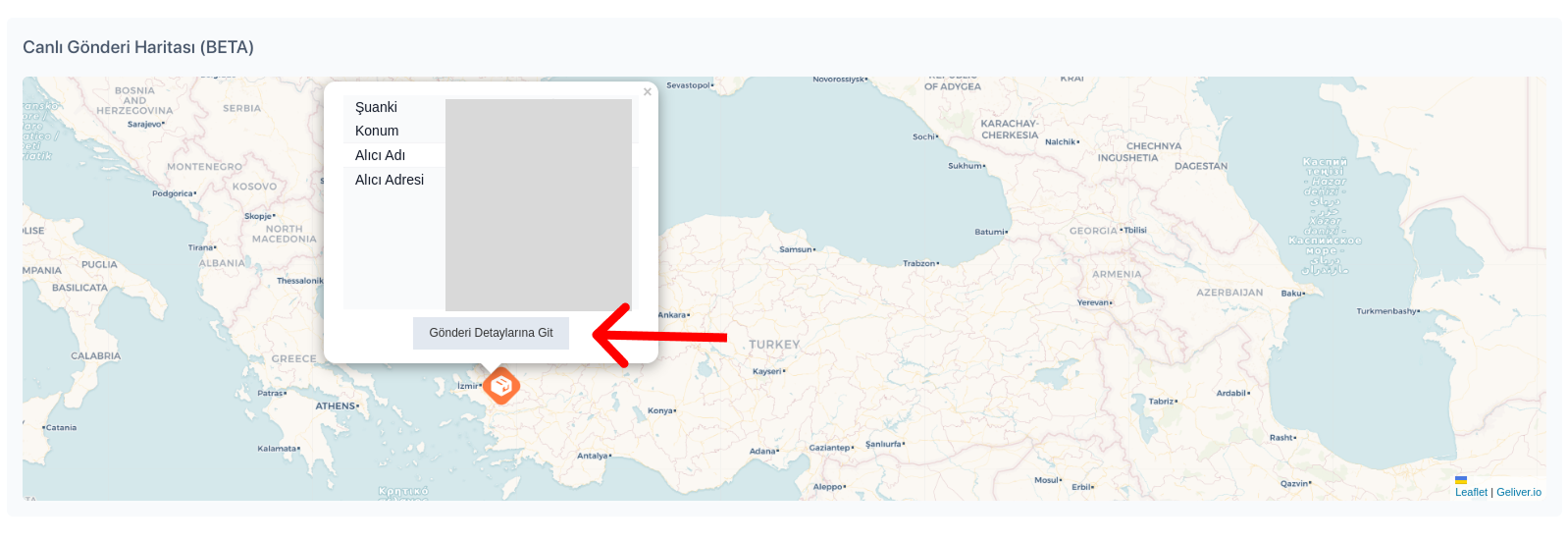Click the Konya city label on map
1568x541 pixels.
[x=660, y=410]
